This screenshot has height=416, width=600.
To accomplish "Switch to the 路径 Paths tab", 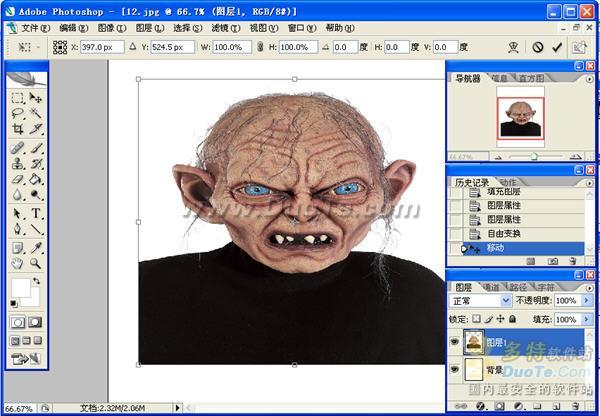I will click(518, 287).
